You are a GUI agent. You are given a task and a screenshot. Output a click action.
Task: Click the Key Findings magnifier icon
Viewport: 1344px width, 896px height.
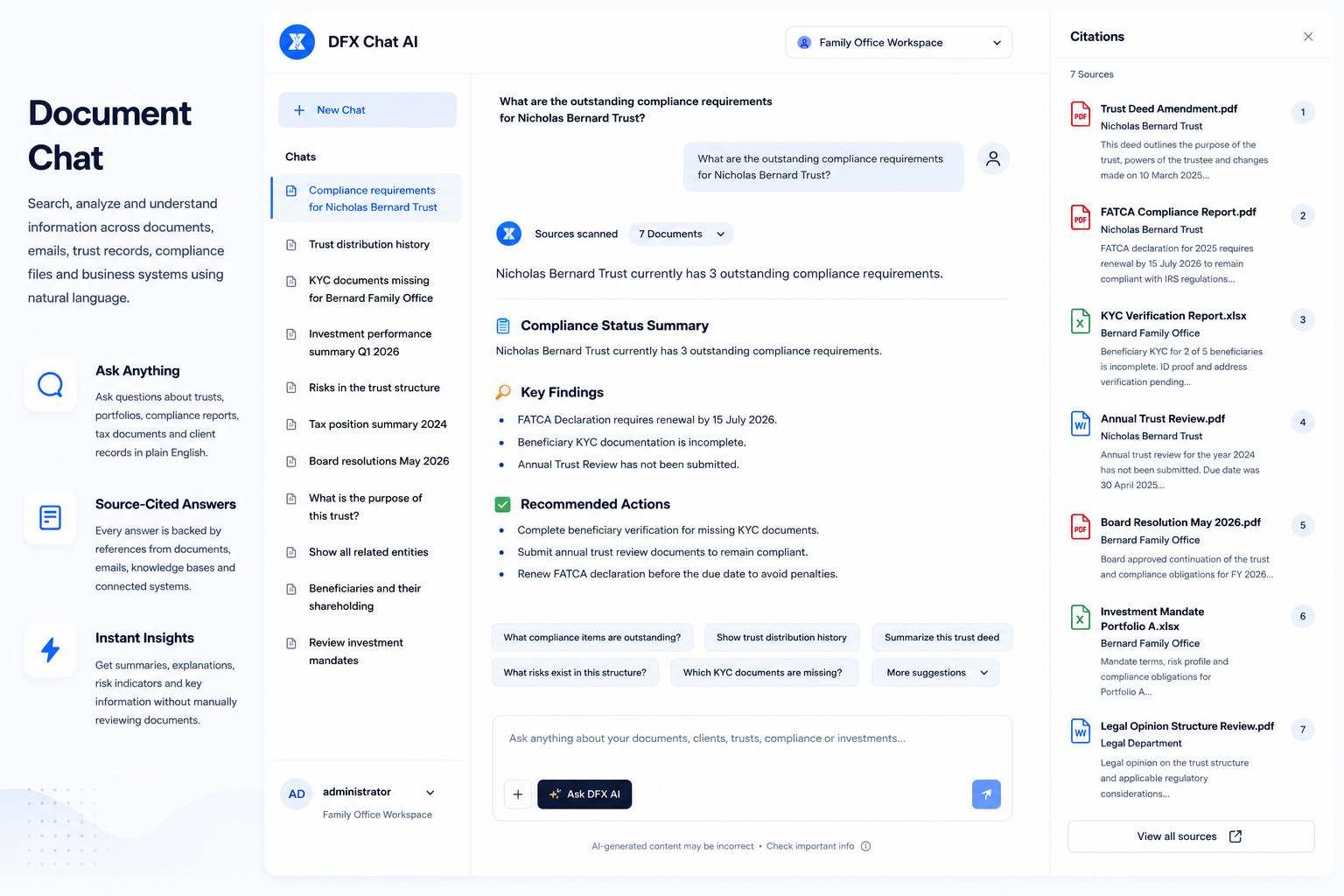click(503, 392)
